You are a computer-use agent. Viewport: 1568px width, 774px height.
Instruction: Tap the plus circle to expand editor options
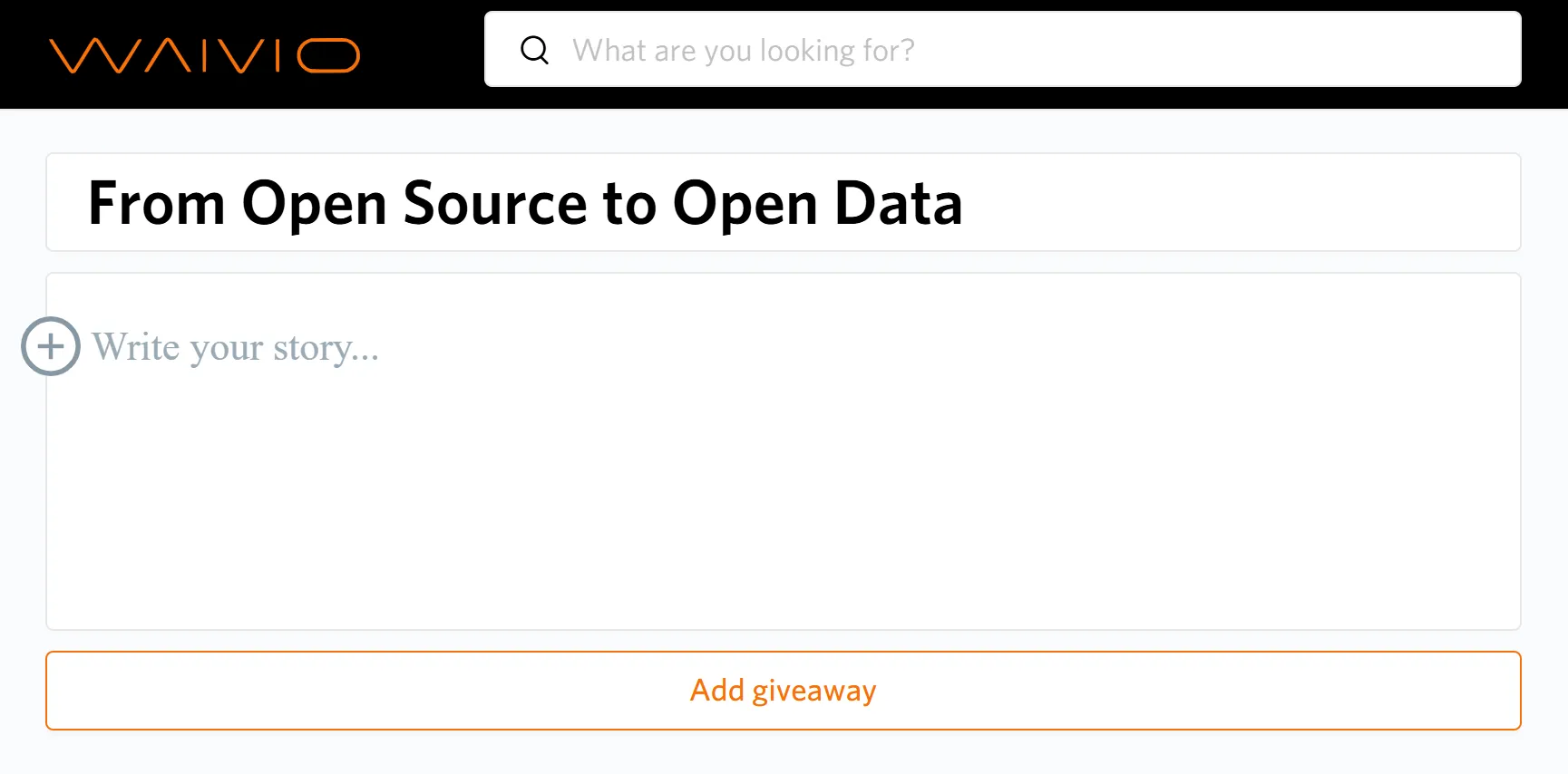[50, 346]
